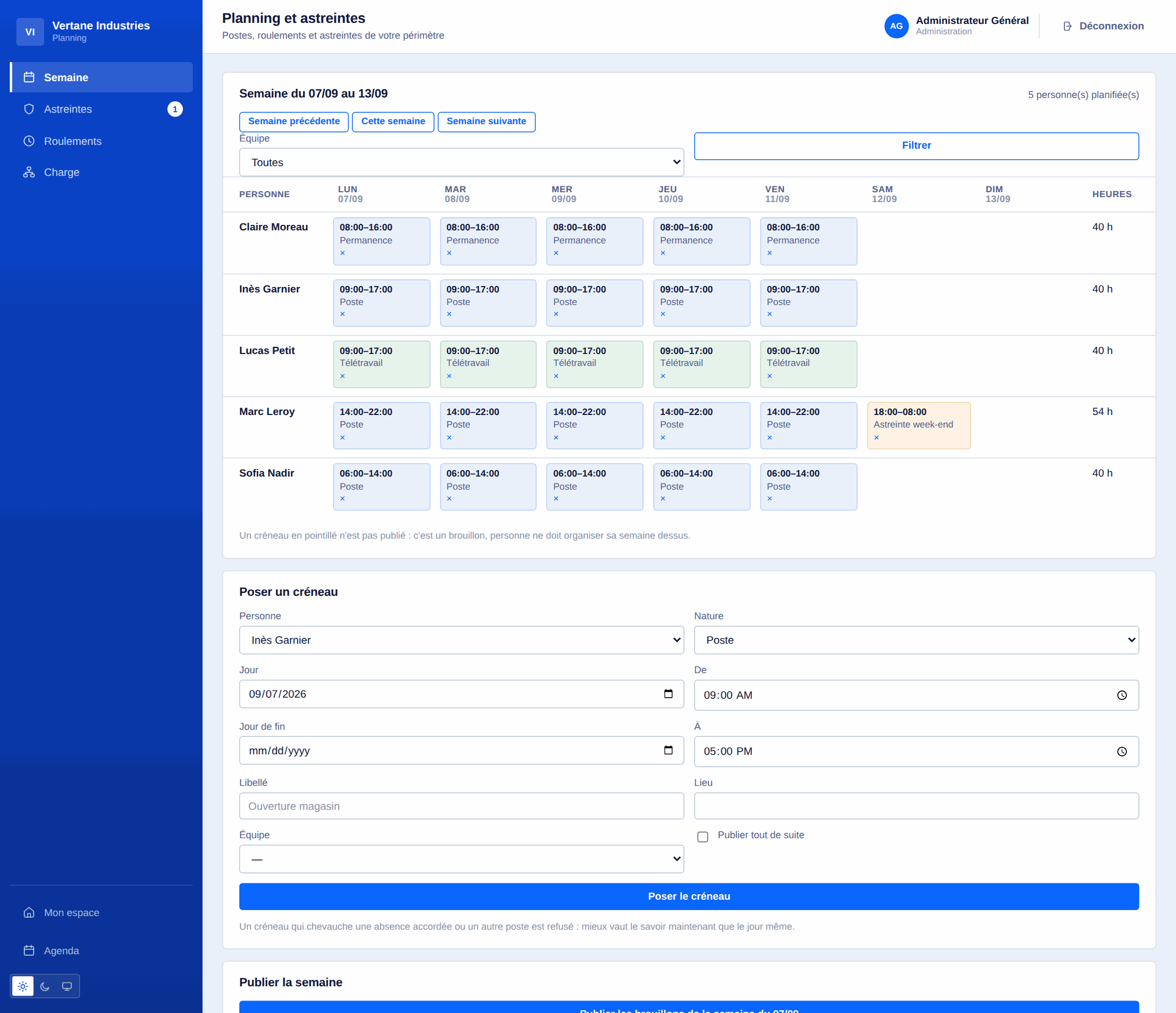Viewport: 1176px width, 1013px height.
Task: Switch to dark theme moon icon
Action: pyautogui.click(x=45, y=986)
